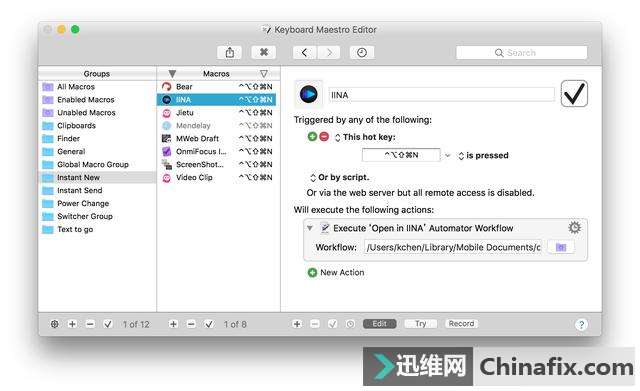Select the Finder group
Image resolution: width=640 pixels, height=391 pixels.
click(x=97, y=139)
